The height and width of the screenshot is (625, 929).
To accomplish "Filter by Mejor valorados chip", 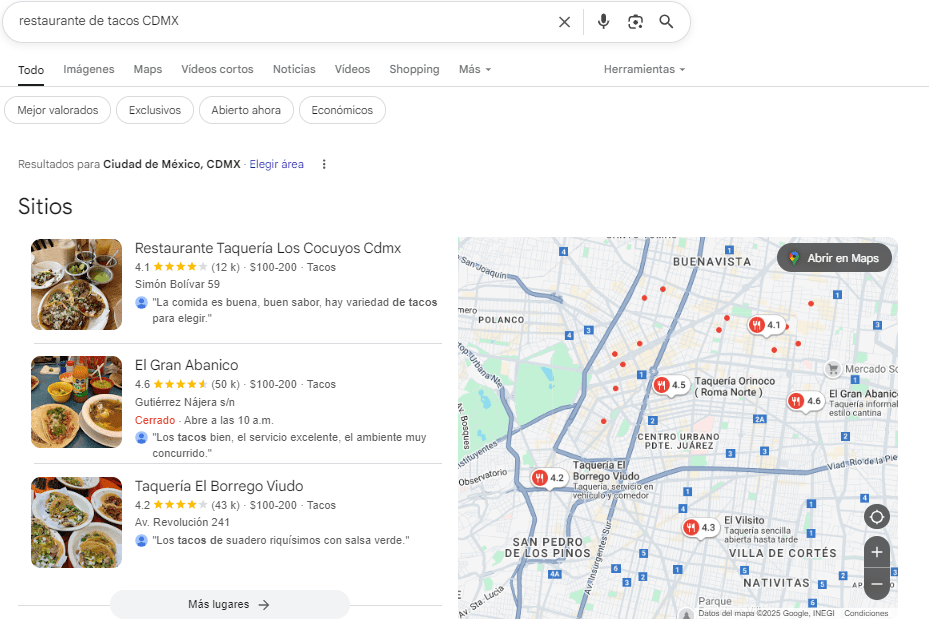I will tap(57, 110).
